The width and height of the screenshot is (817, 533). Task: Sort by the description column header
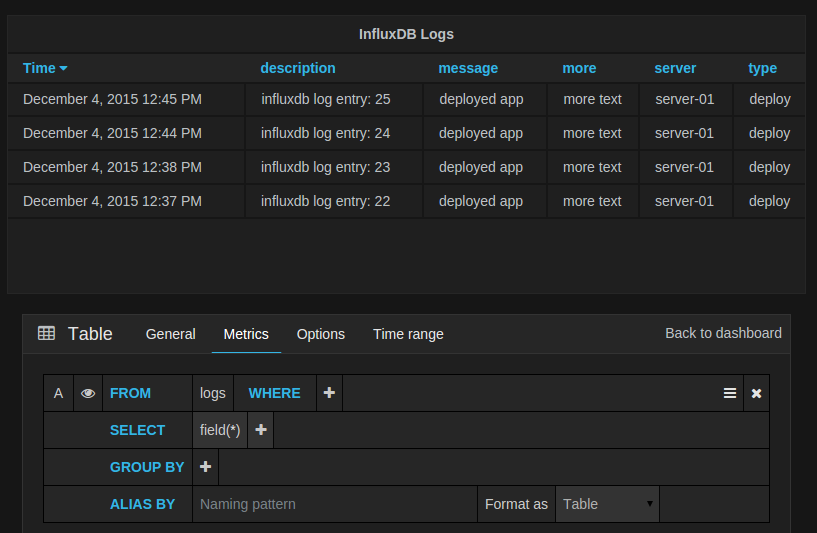point(298,68)
